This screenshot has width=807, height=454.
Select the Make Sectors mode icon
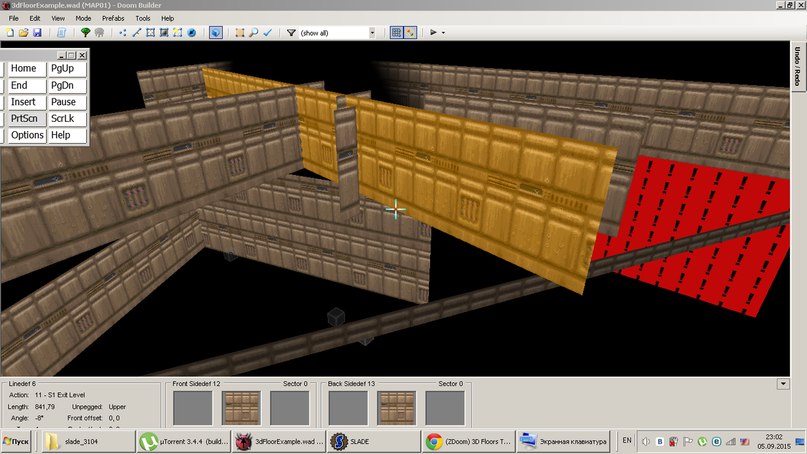pyautogui.click(x=178, y=32)
